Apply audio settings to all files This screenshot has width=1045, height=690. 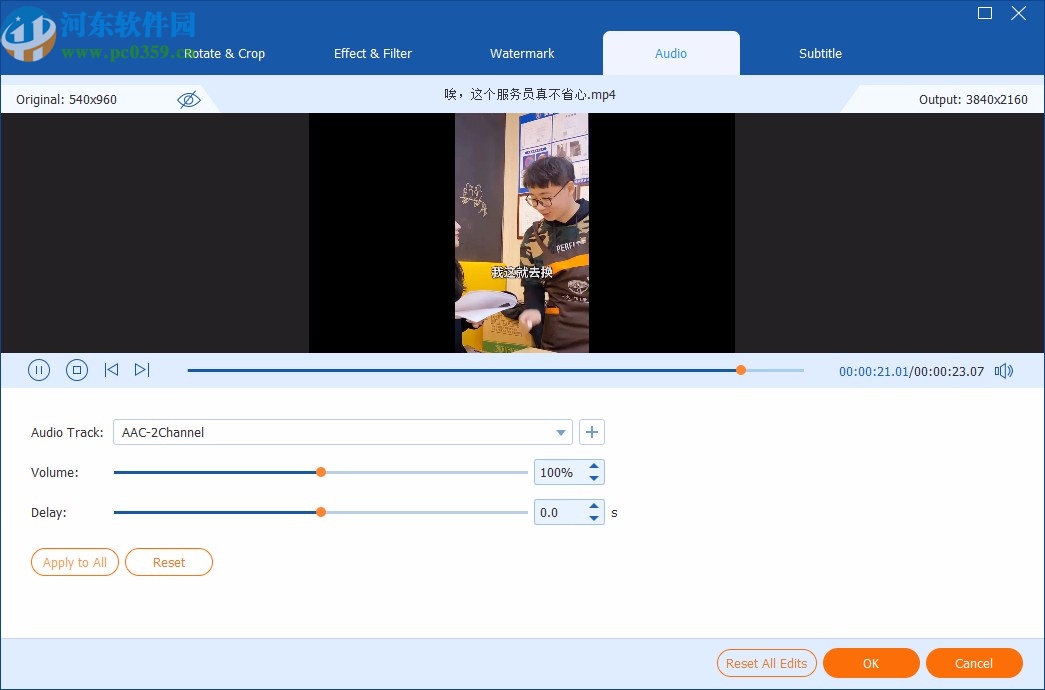(74, 562)
